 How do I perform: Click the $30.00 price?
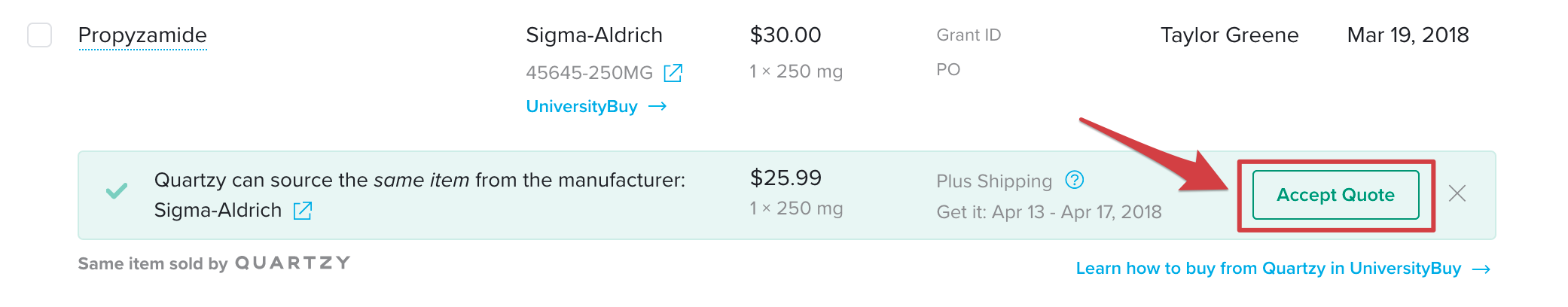pos(786,35)
